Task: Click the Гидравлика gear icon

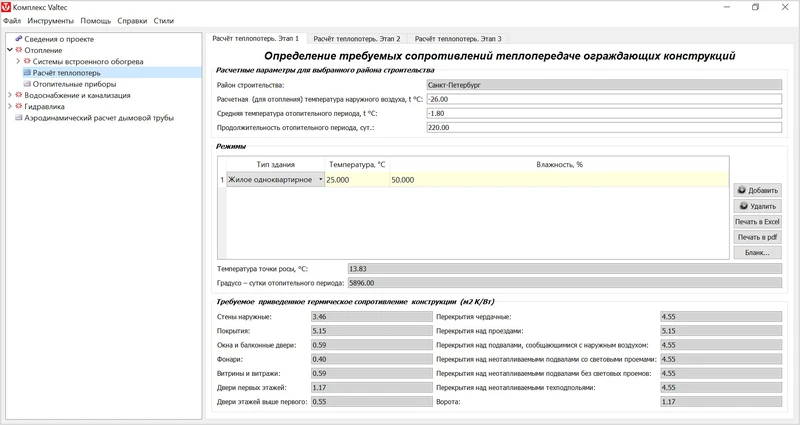Action: [x=18, y=106]
